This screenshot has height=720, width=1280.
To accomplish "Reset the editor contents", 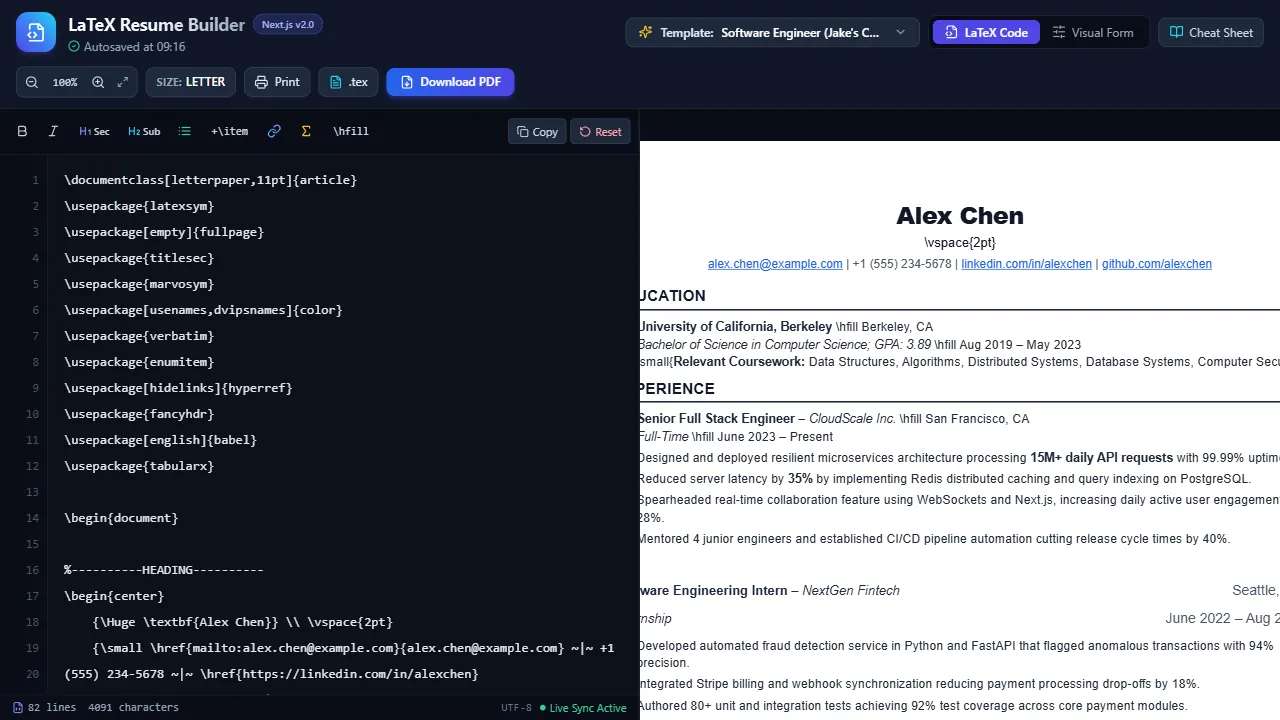I will pyautogui.click(x=600, y=131).
